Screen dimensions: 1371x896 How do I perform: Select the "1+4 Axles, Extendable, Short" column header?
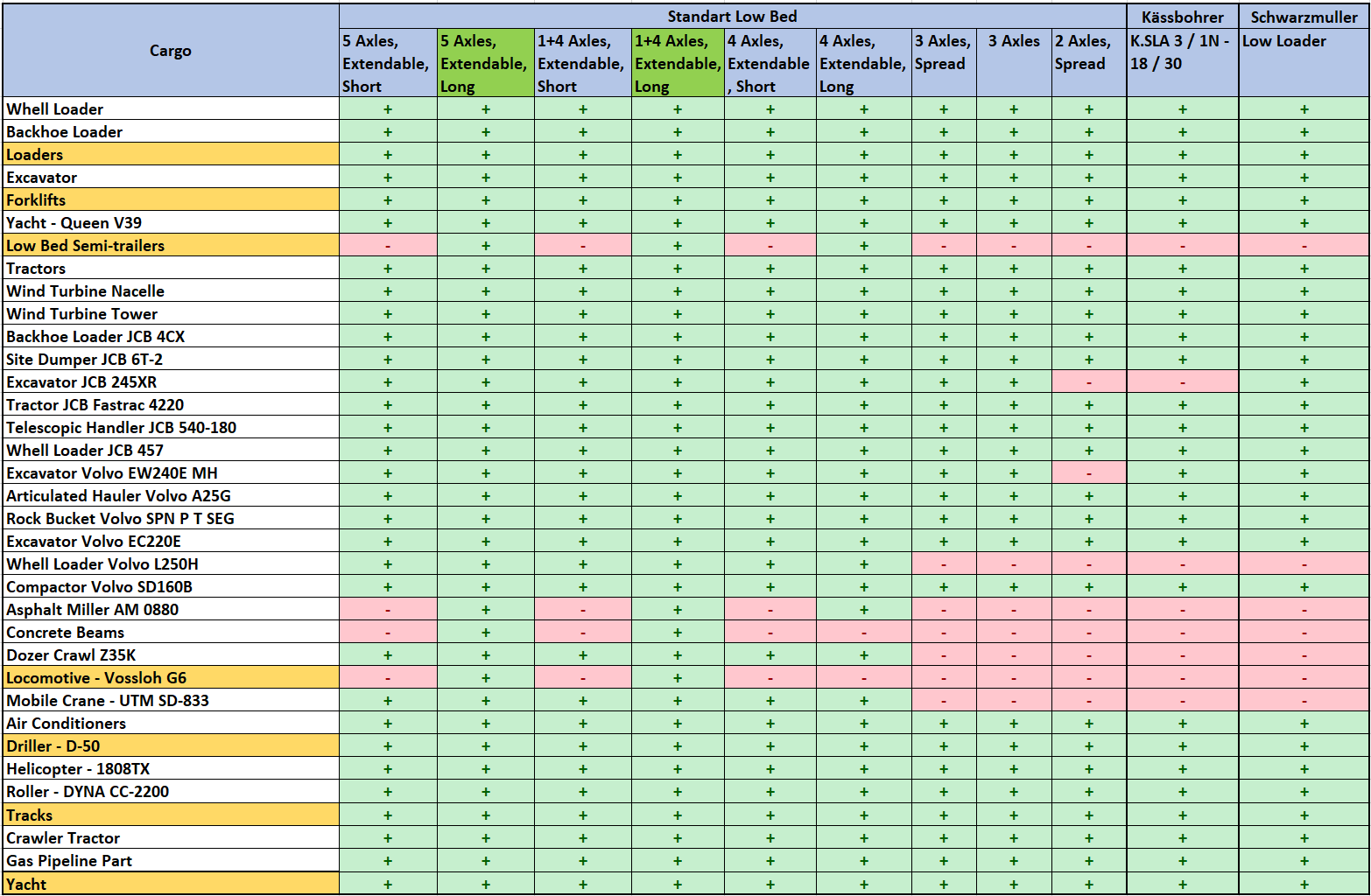click(583, 63)
